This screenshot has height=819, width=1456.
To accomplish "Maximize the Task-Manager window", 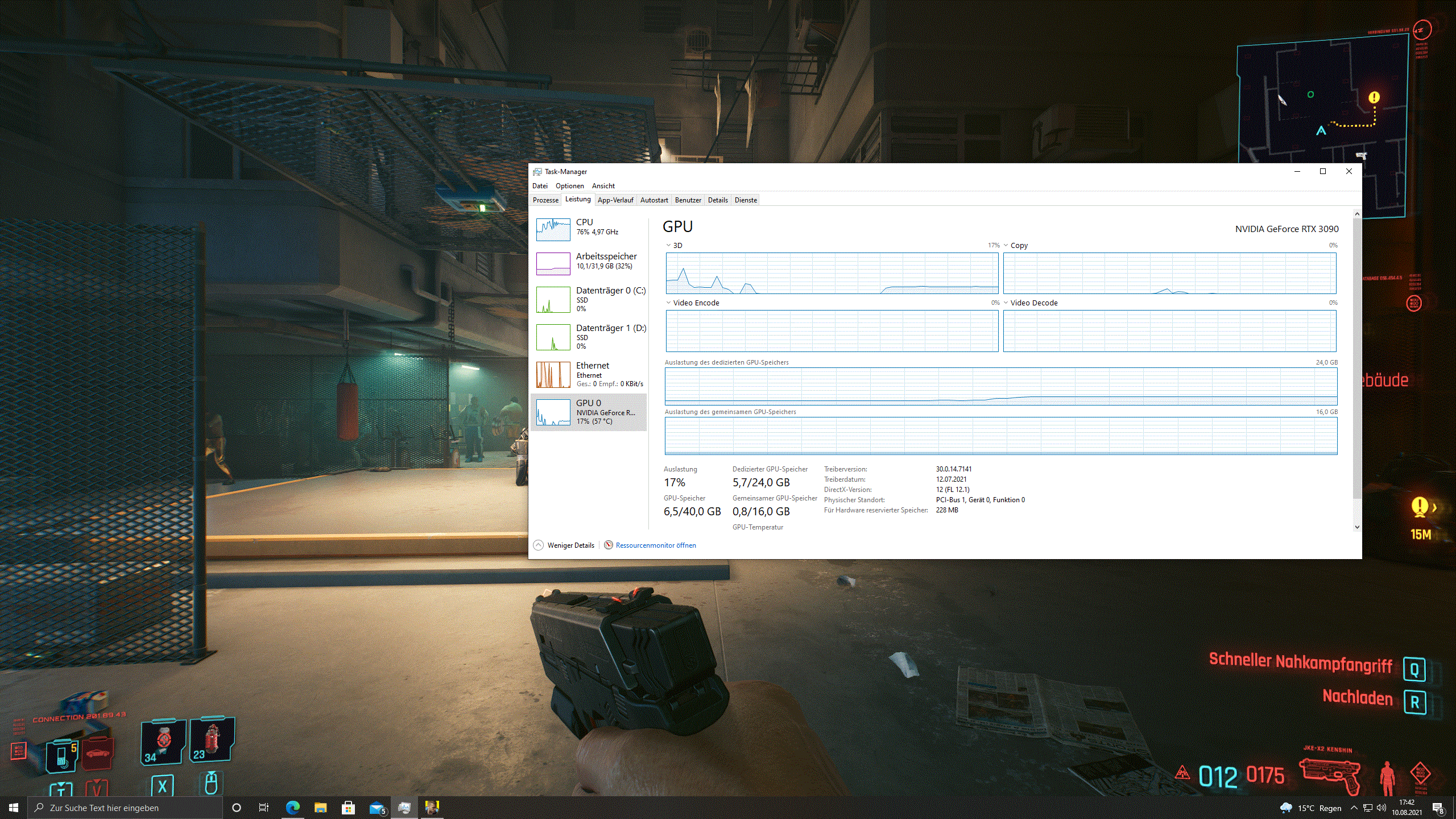I will pos(1323,172).
